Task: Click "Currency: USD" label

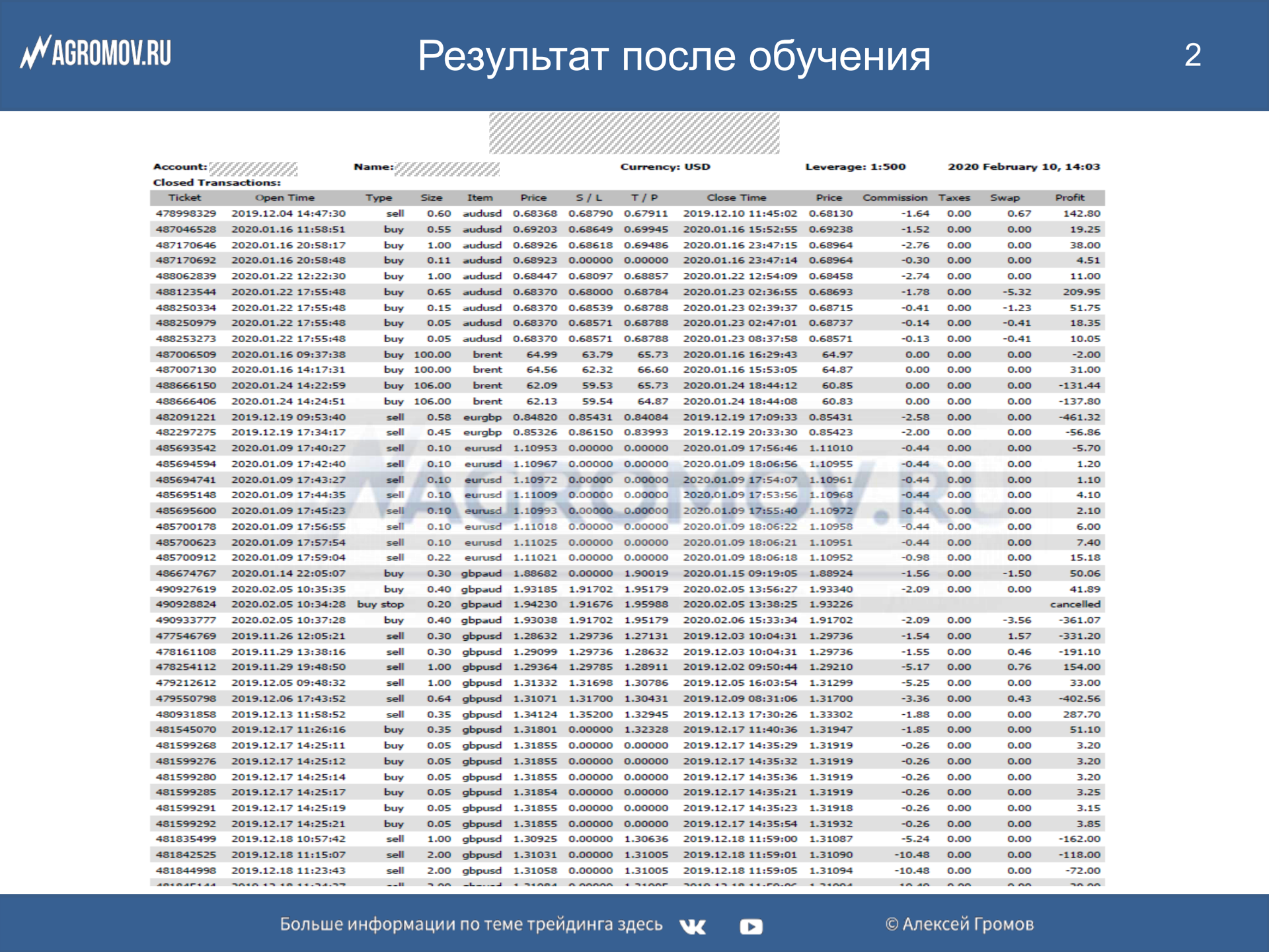Action: coord(665,166)
